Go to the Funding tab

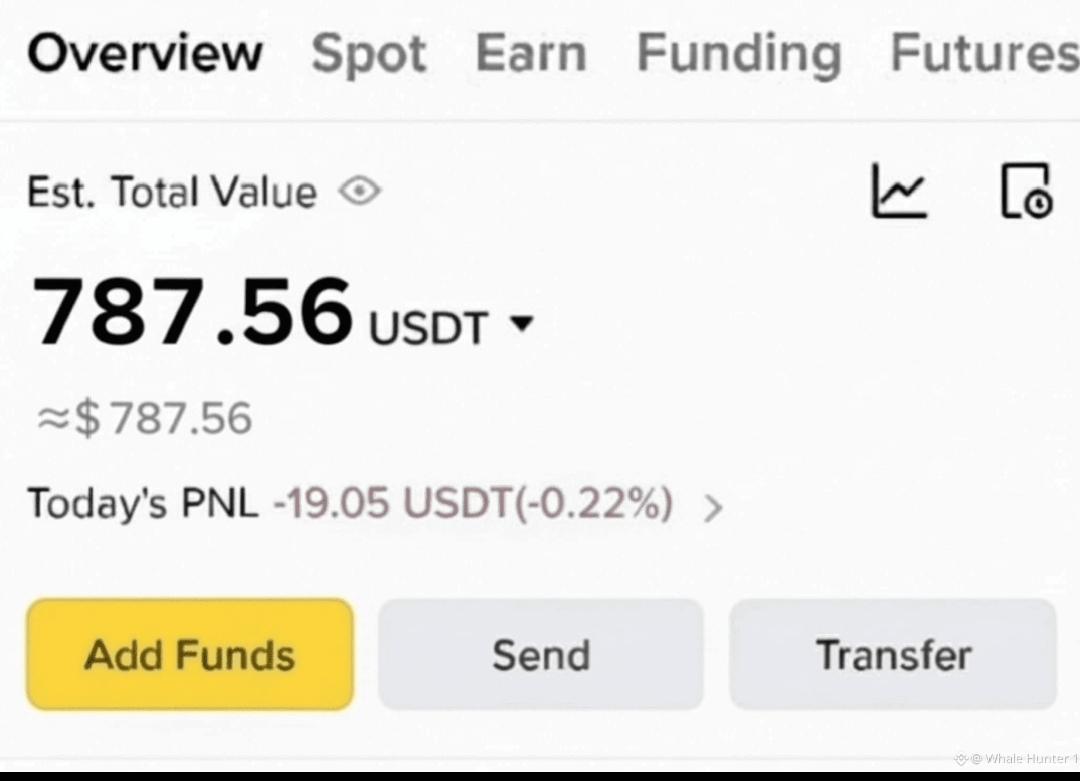(x=738, y=53)
